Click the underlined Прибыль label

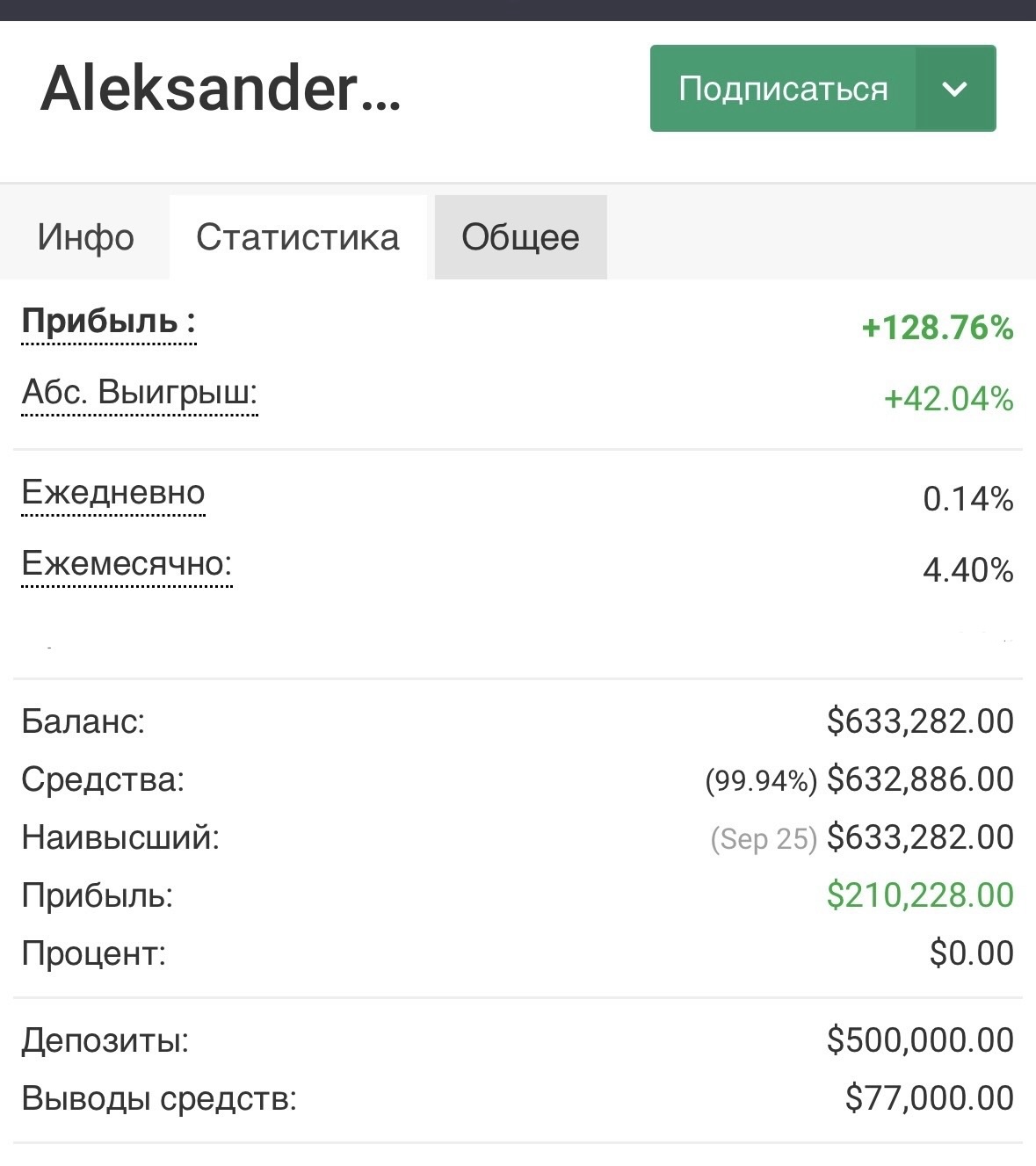pyautogui.click(x=108, y=322)
